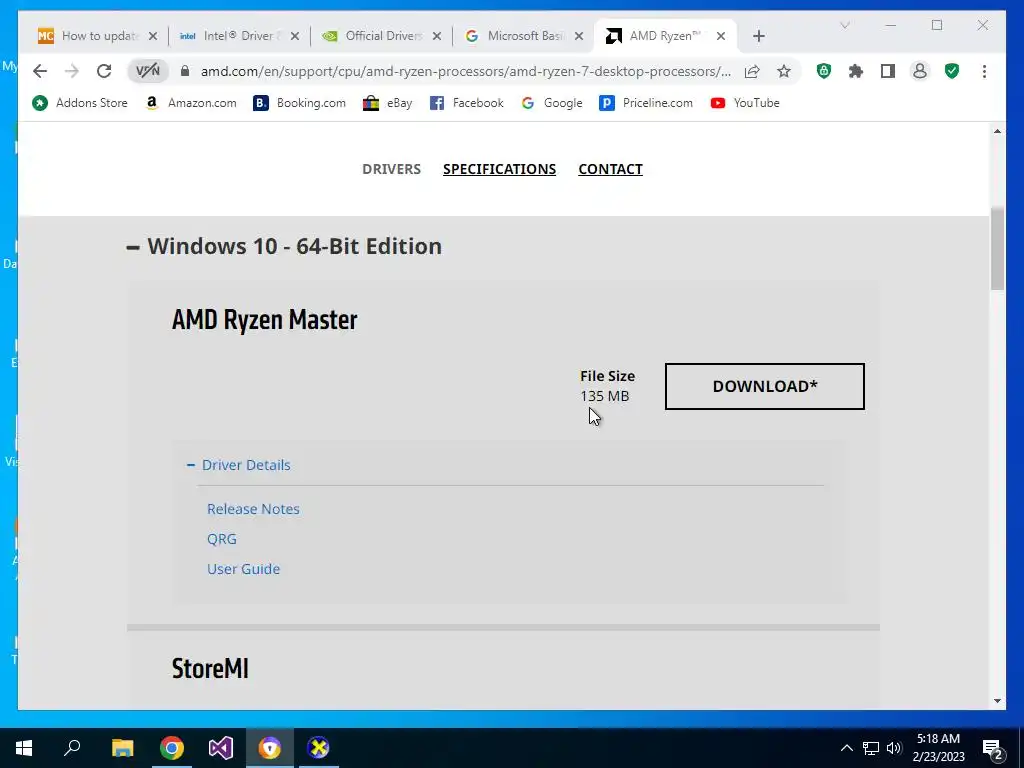
Task: Click the 'AMD Ryzen Master' heading
Action: (x=264, y=320)
